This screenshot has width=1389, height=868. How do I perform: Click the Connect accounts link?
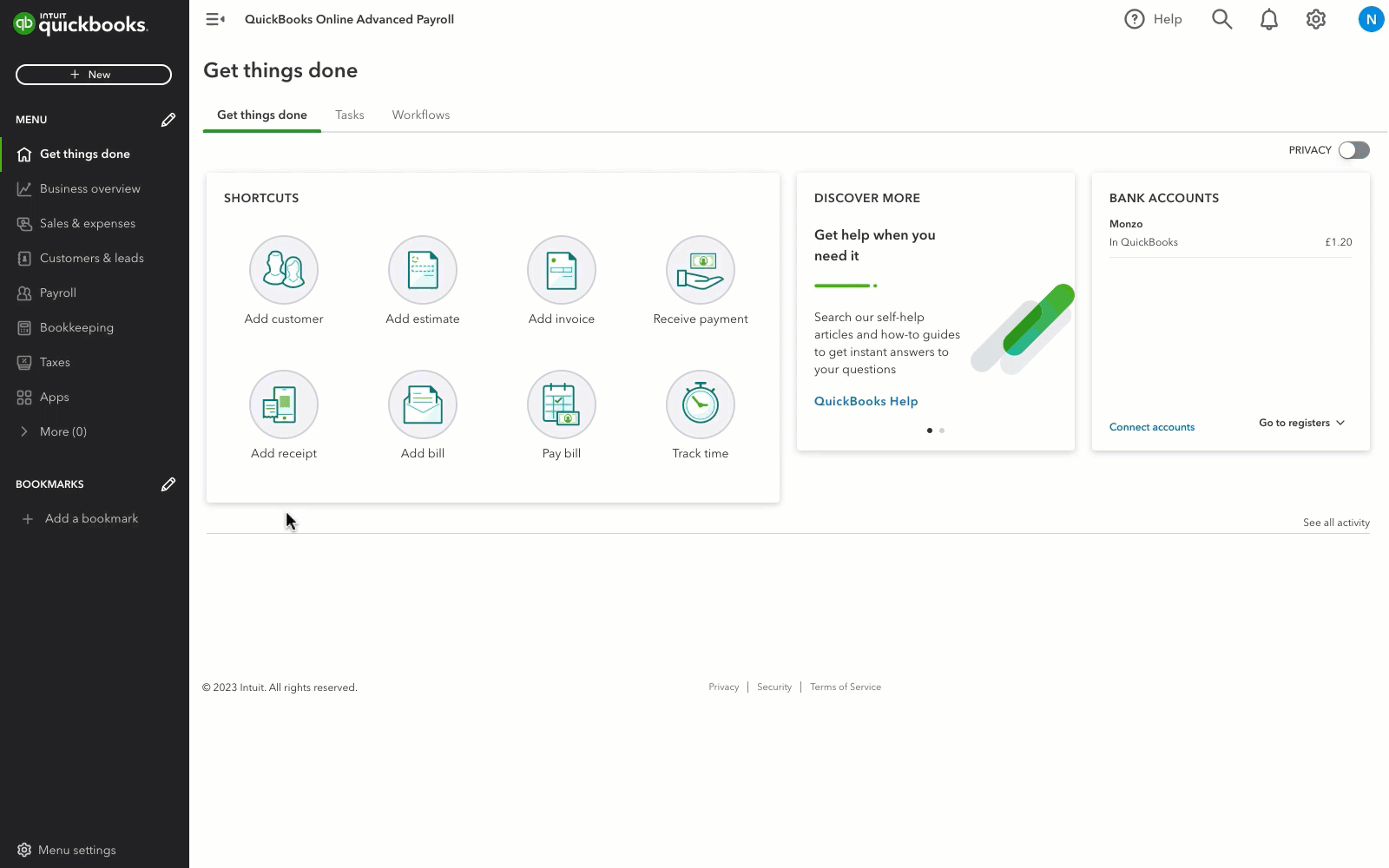tap(1152, 427)
